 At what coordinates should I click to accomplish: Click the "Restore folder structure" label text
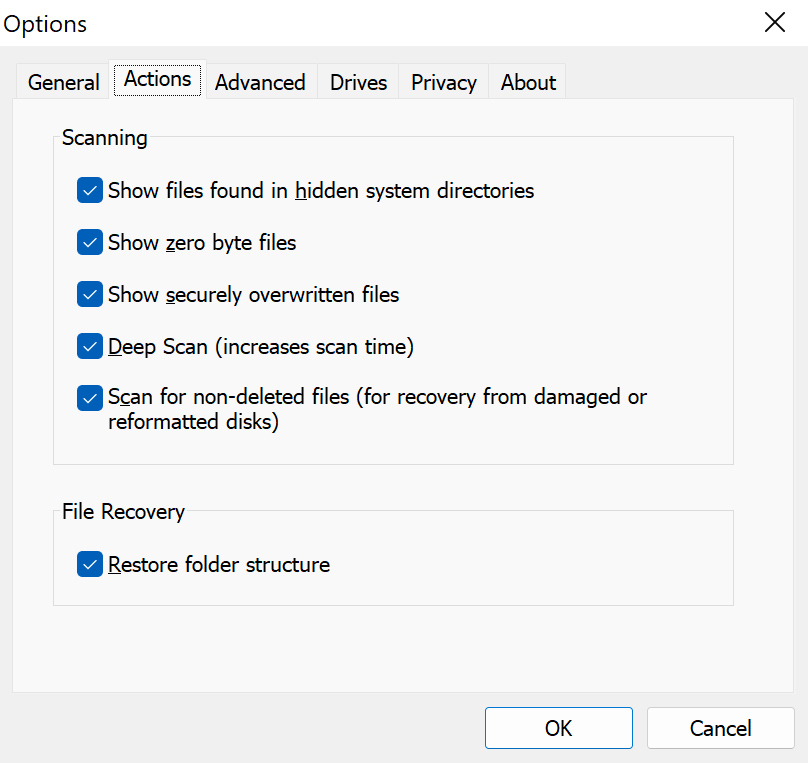click(x=218, y=565)
